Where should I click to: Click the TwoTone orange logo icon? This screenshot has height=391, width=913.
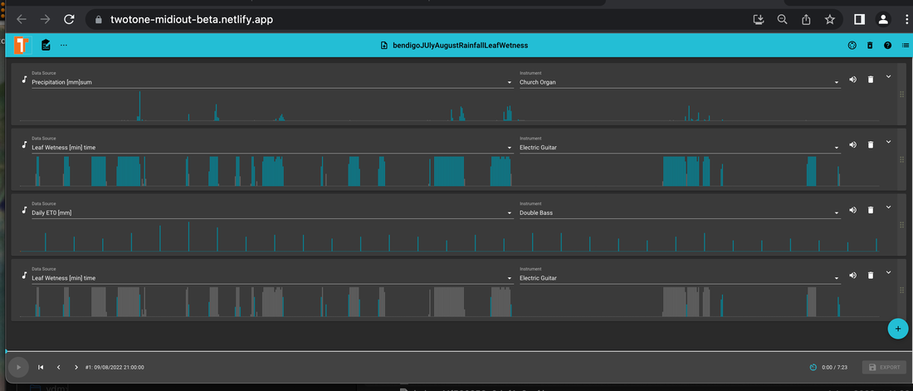22,45
